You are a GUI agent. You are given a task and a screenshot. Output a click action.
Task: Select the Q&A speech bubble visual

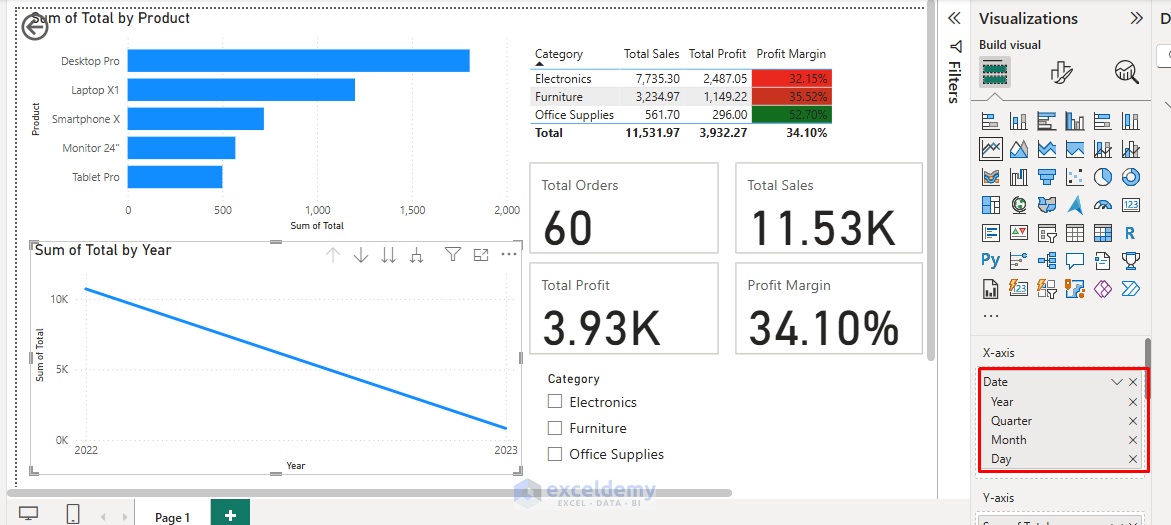coord(1075,261)
